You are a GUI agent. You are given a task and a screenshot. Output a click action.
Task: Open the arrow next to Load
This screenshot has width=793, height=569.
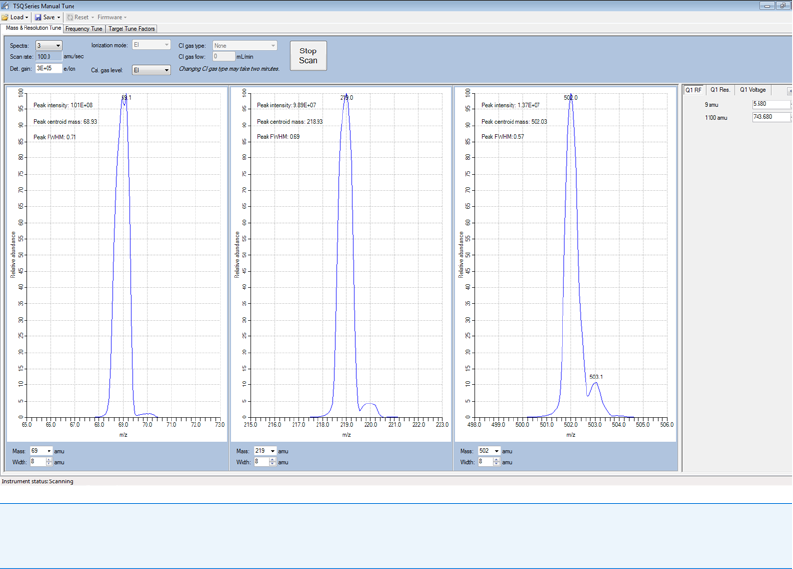[27, 17]
